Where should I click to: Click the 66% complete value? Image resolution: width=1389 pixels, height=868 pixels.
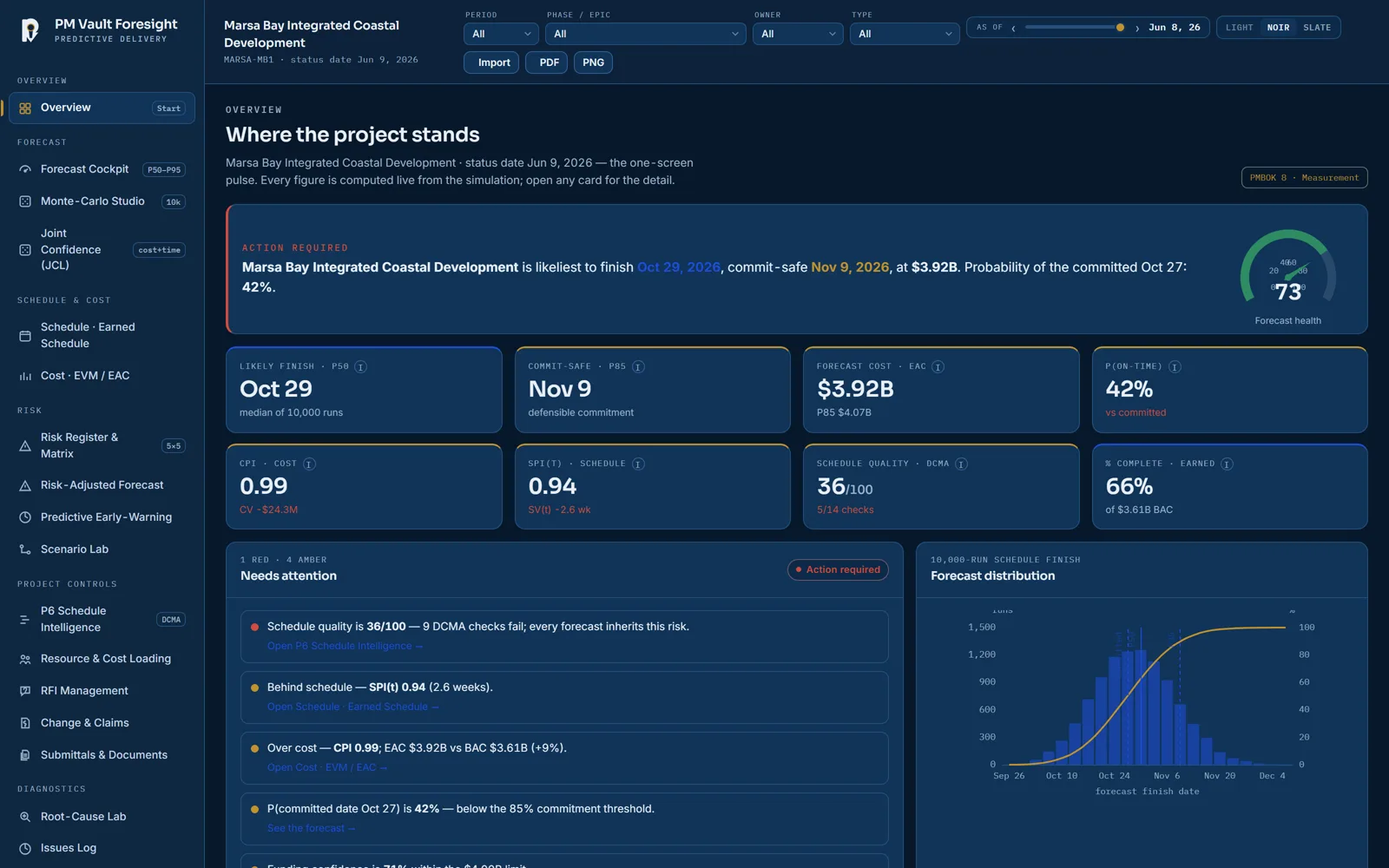point(1129,486)
